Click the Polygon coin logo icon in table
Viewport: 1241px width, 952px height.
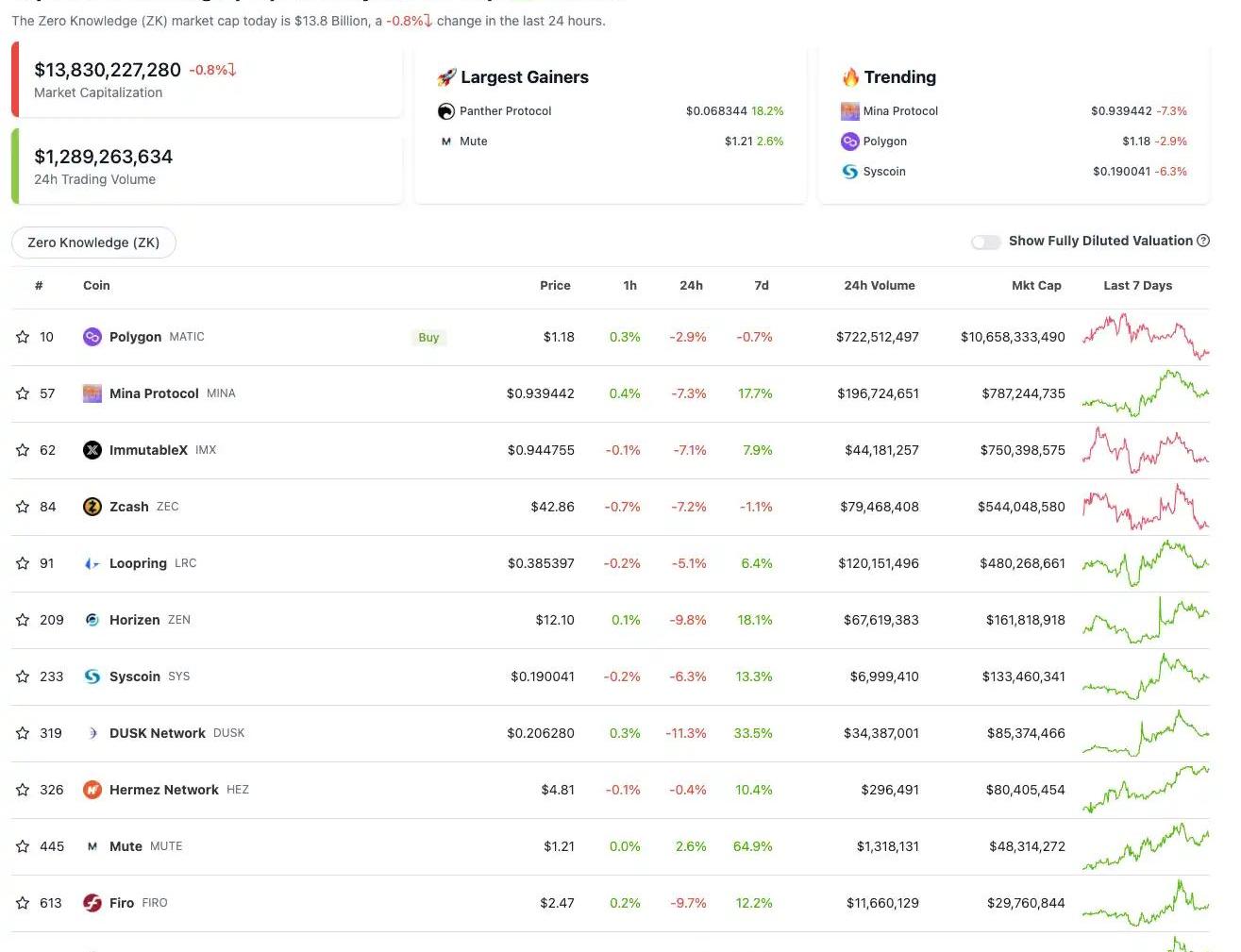click(92, 337)
